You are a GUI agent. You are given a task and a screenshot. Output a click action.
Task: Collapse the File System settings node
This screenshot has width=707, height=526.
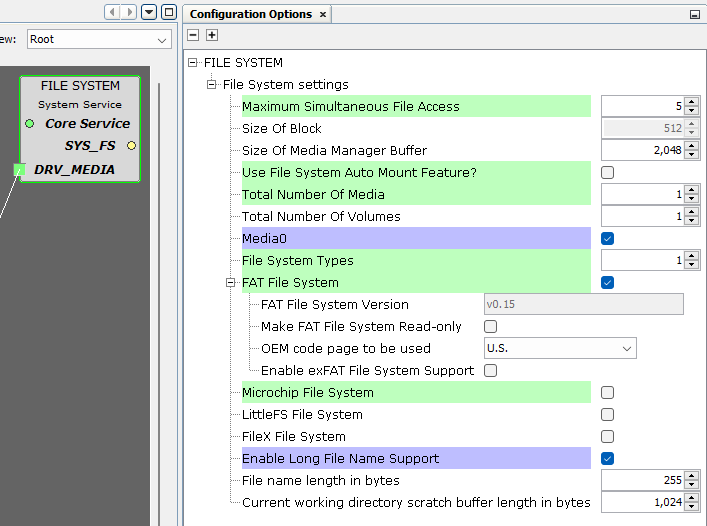point(212,85)
